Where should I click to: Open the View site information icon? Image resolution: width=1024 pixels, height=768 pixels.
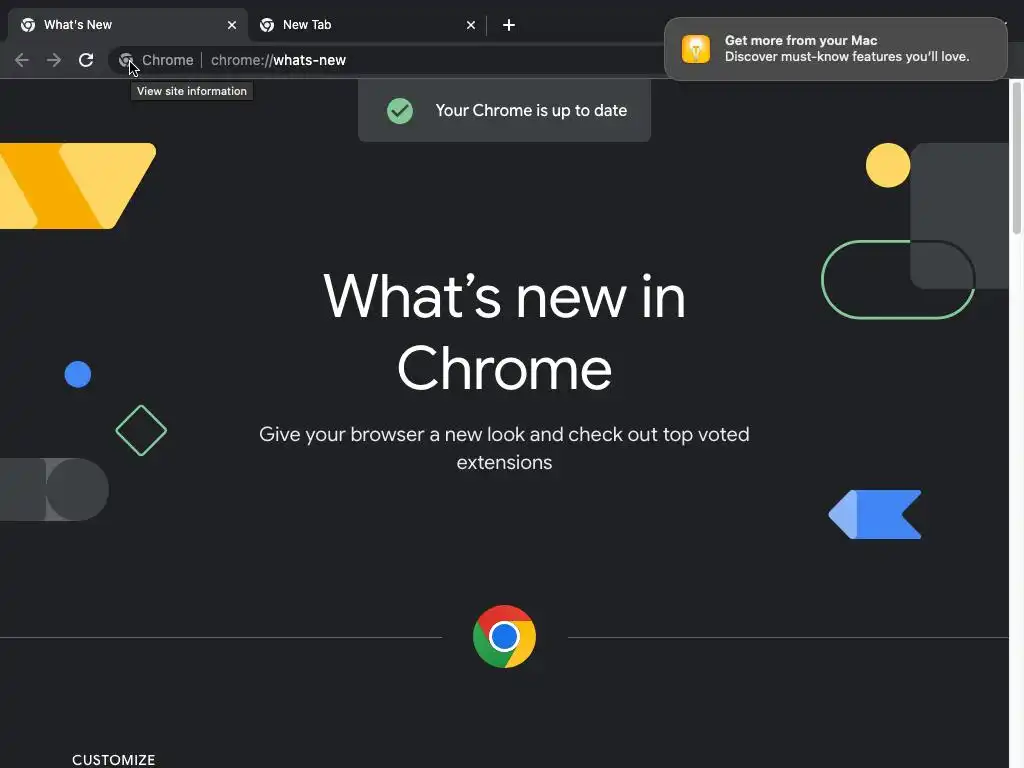[x=125, y=60]
